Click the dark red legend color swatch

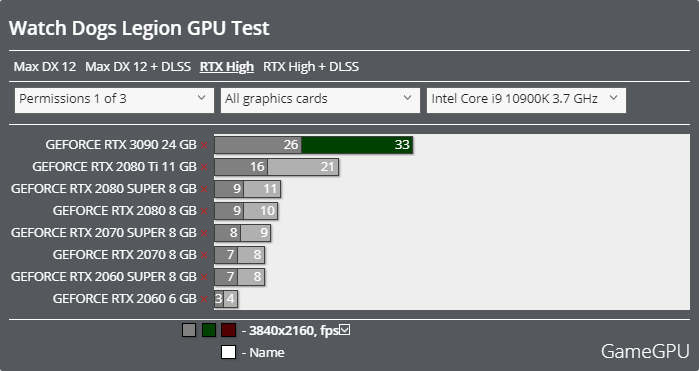228,330
